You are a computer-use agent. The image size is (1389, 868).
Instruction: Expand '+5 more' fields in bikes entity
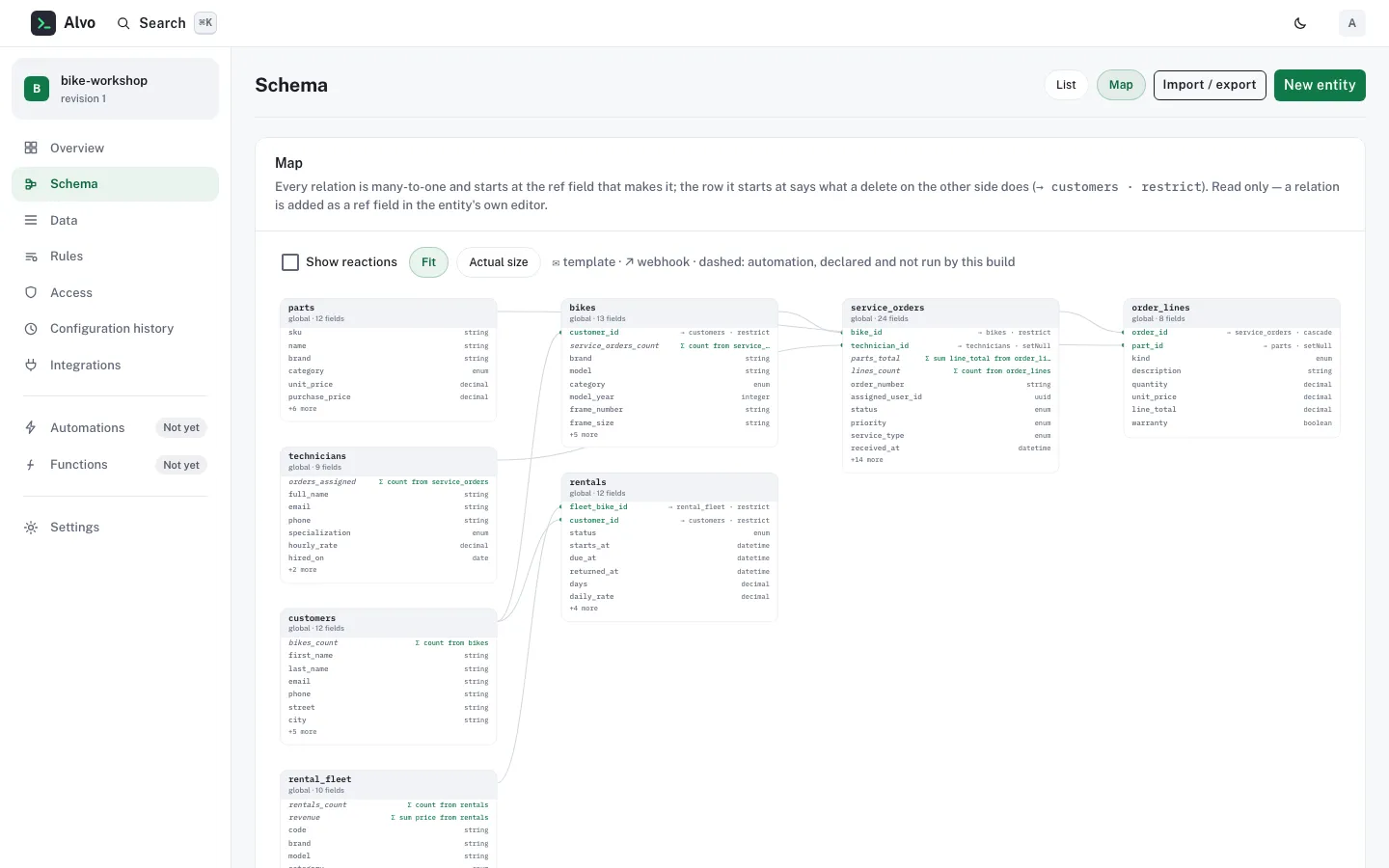[x=584, y=435]
